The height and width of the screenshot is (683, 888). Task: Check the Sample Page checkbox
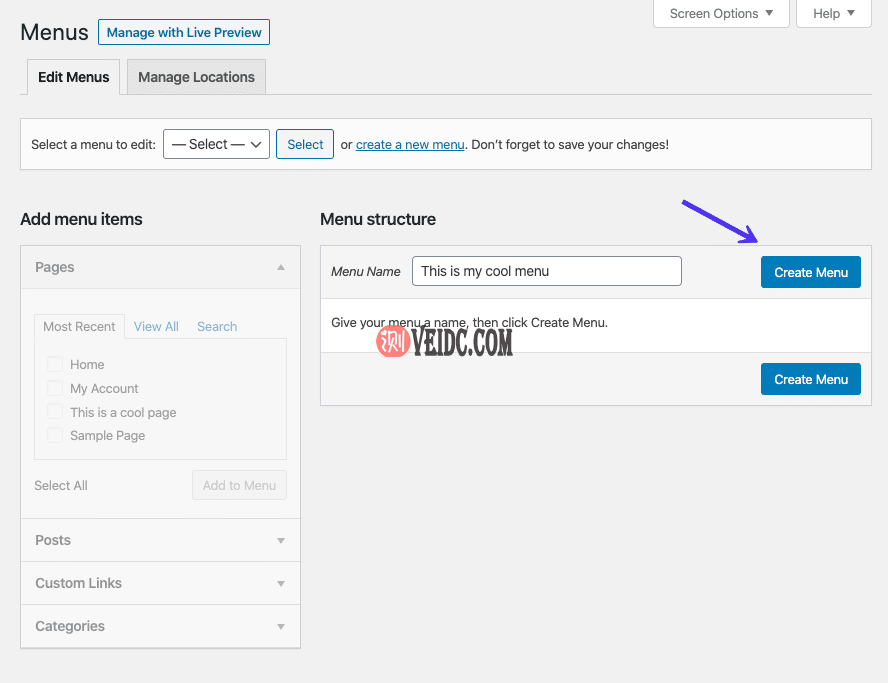click(55, 436)
